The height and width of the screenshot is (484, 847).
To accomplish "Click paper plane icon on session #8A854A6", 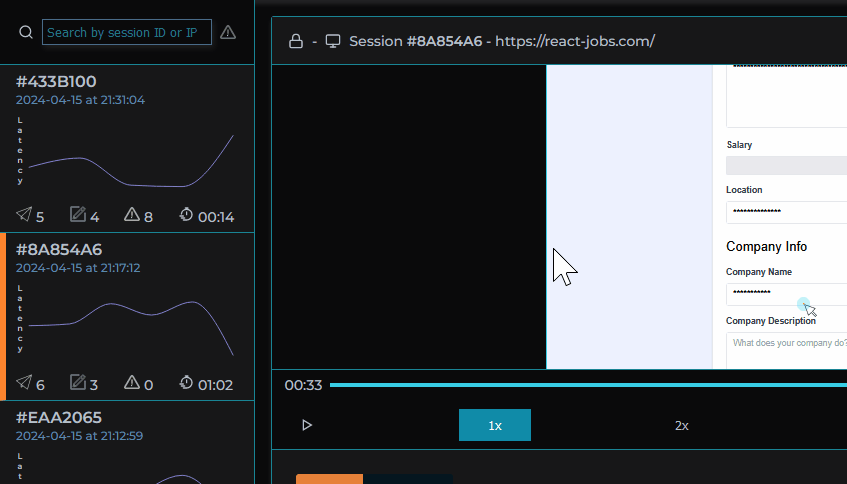I will (24, 383).
